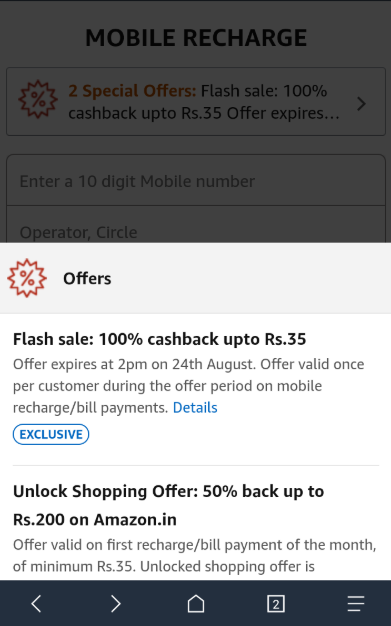Click the MOBILE RECHARGE page heading
The height and width of the screenshot is (626, 391).
pos(196,38)
